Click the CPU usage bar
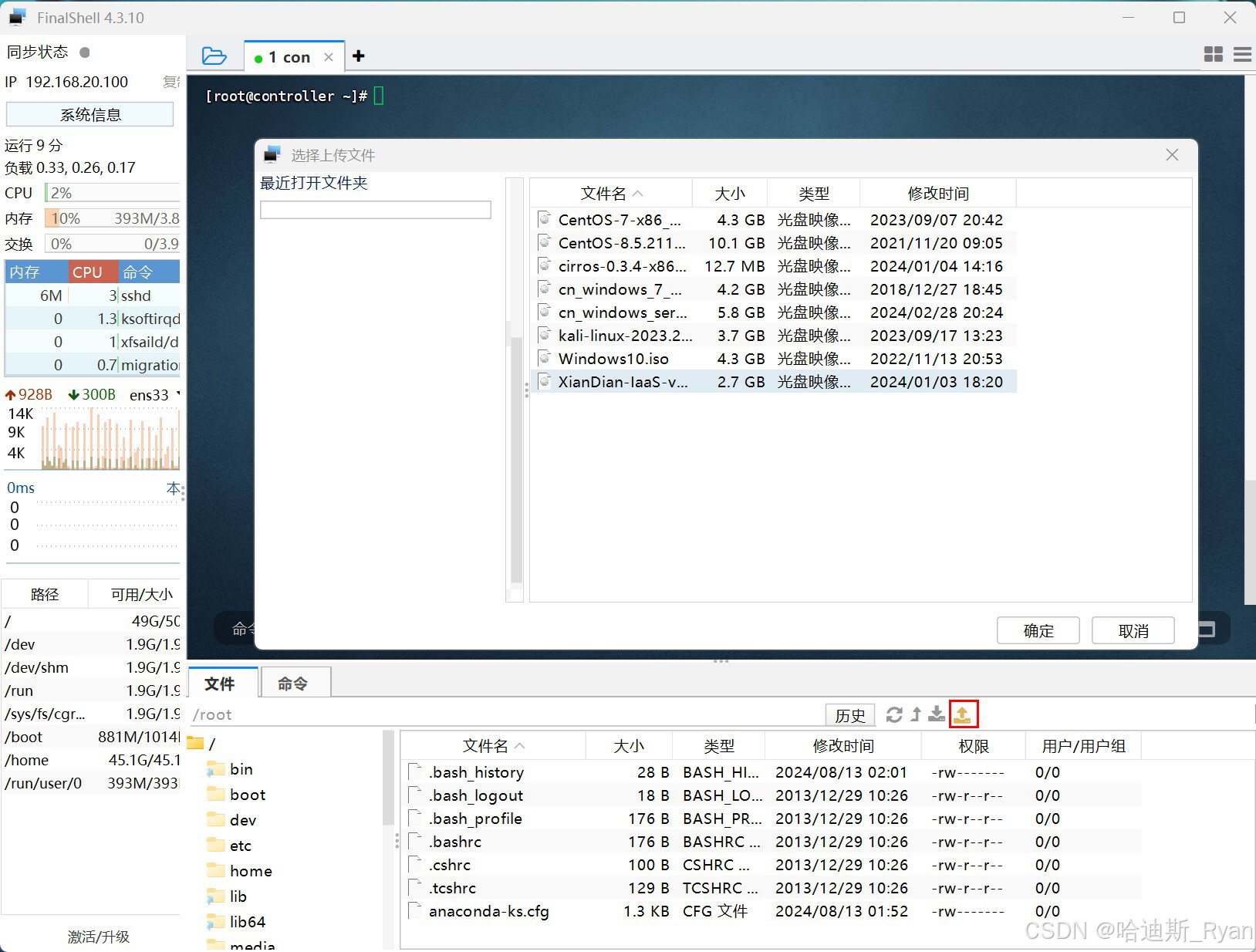Image resolution: width=1256 pixels, height=952 pixels. (x=113, y=193)
